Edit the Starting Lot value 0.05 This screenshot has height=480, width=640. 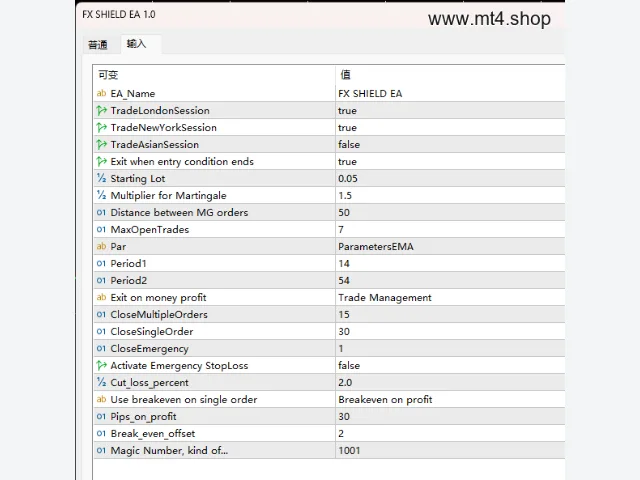pos(450,178)
